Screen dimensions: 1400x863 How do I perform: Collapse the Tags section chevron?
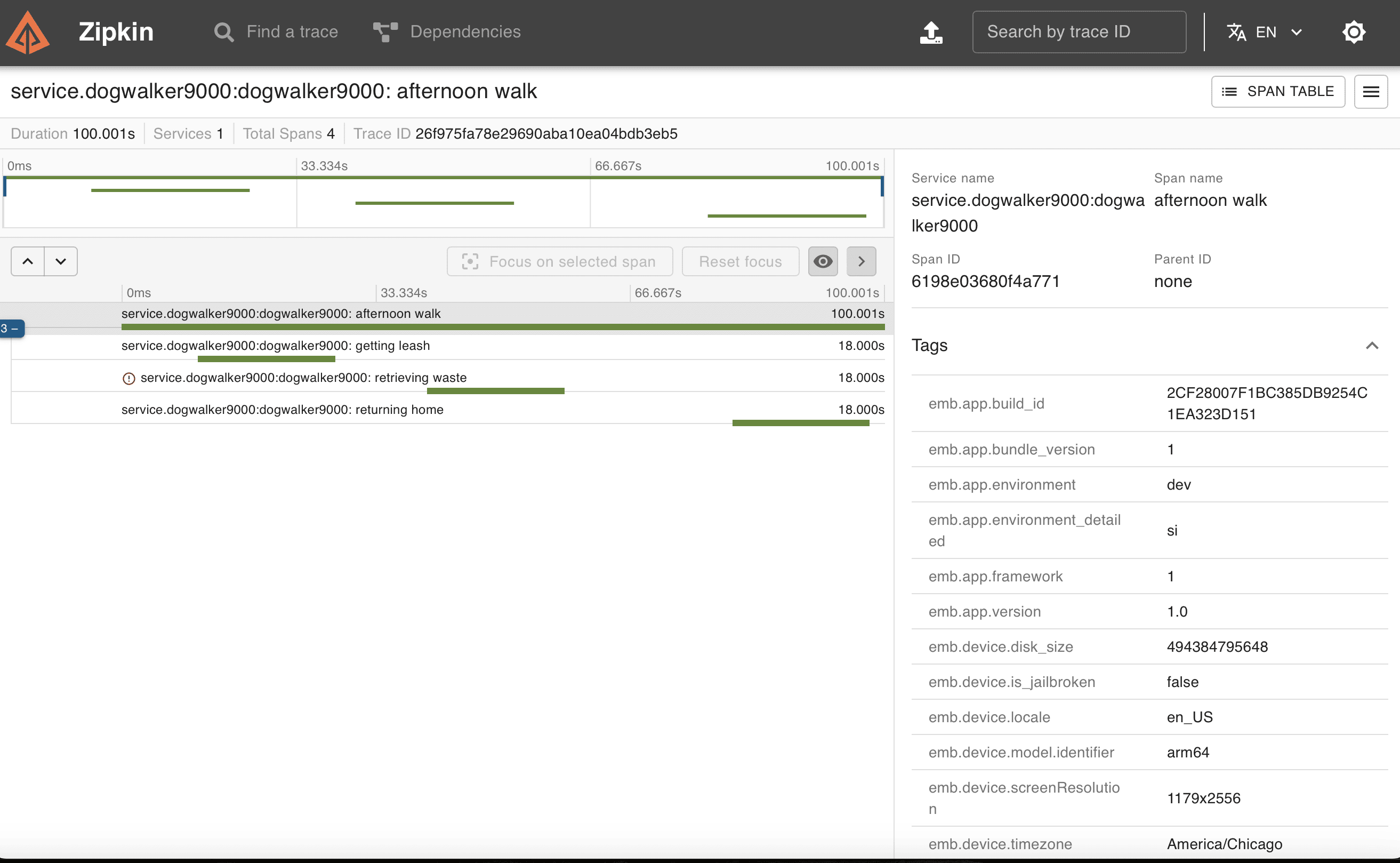click(x=1372, y=345)
